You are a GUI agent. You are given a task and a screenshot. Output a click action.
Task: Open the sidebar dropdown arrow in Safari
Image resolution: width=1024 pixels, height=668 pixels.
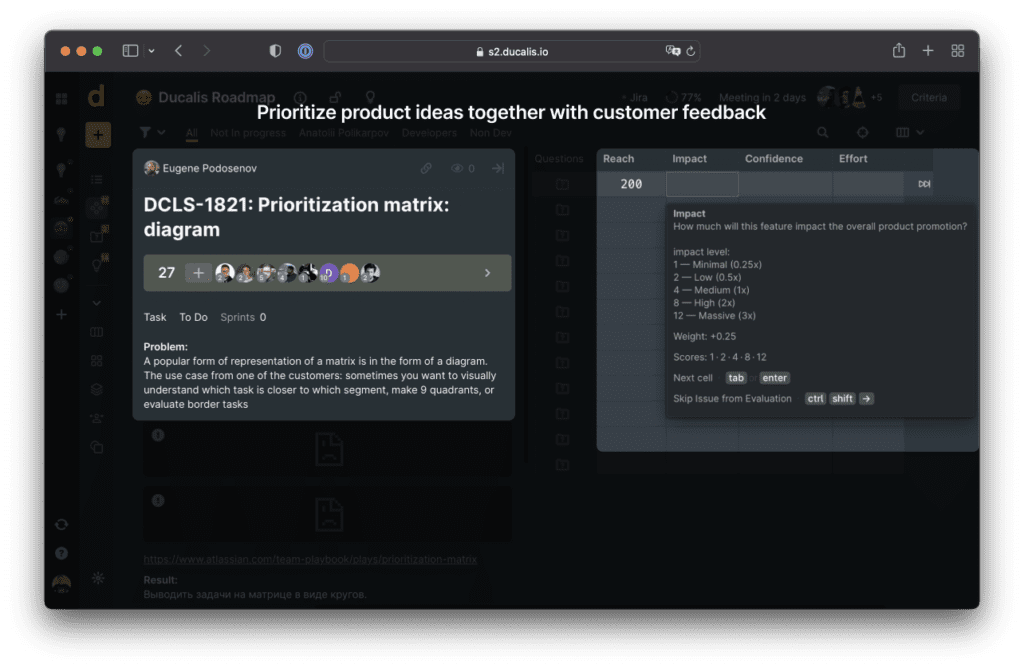point(152,51)
